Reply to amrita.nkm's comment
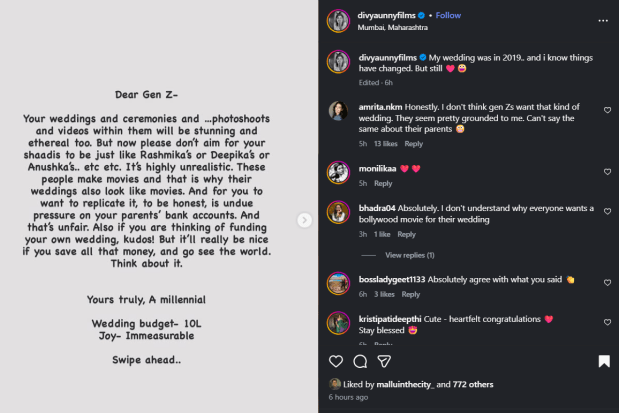The width and height of the screenshot is (619, 413). (x=413, y=144)
